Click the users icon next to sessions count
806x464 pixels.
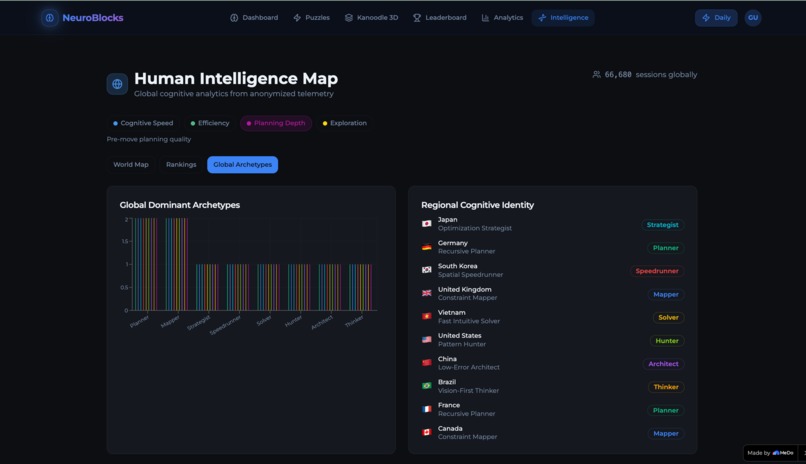[596, 75]
